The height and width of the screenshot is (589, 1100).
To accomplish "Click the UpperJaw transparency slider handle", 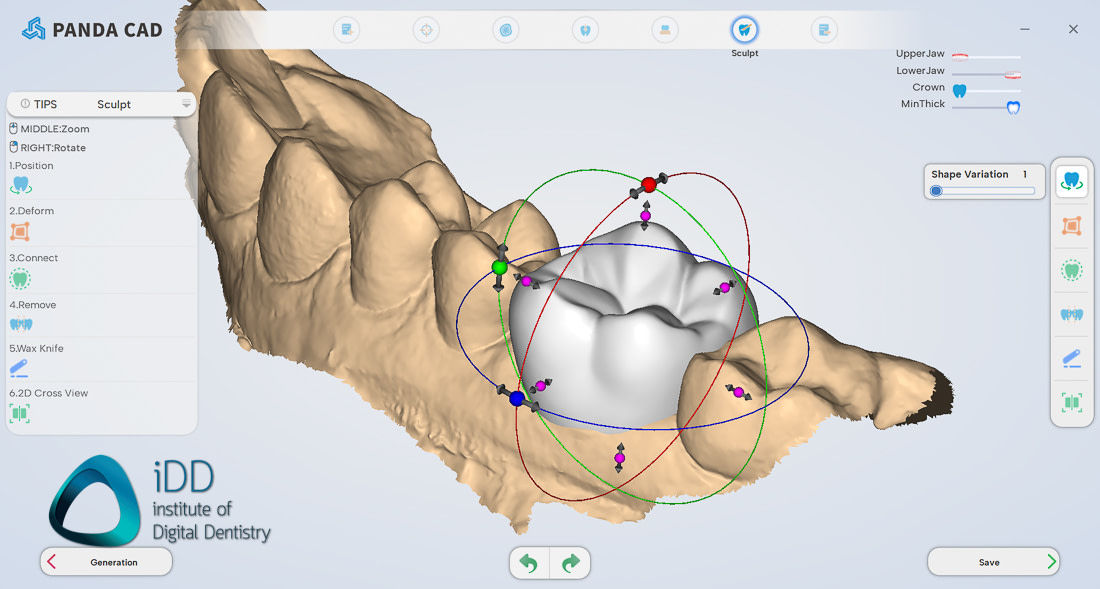I will [959, 57].
